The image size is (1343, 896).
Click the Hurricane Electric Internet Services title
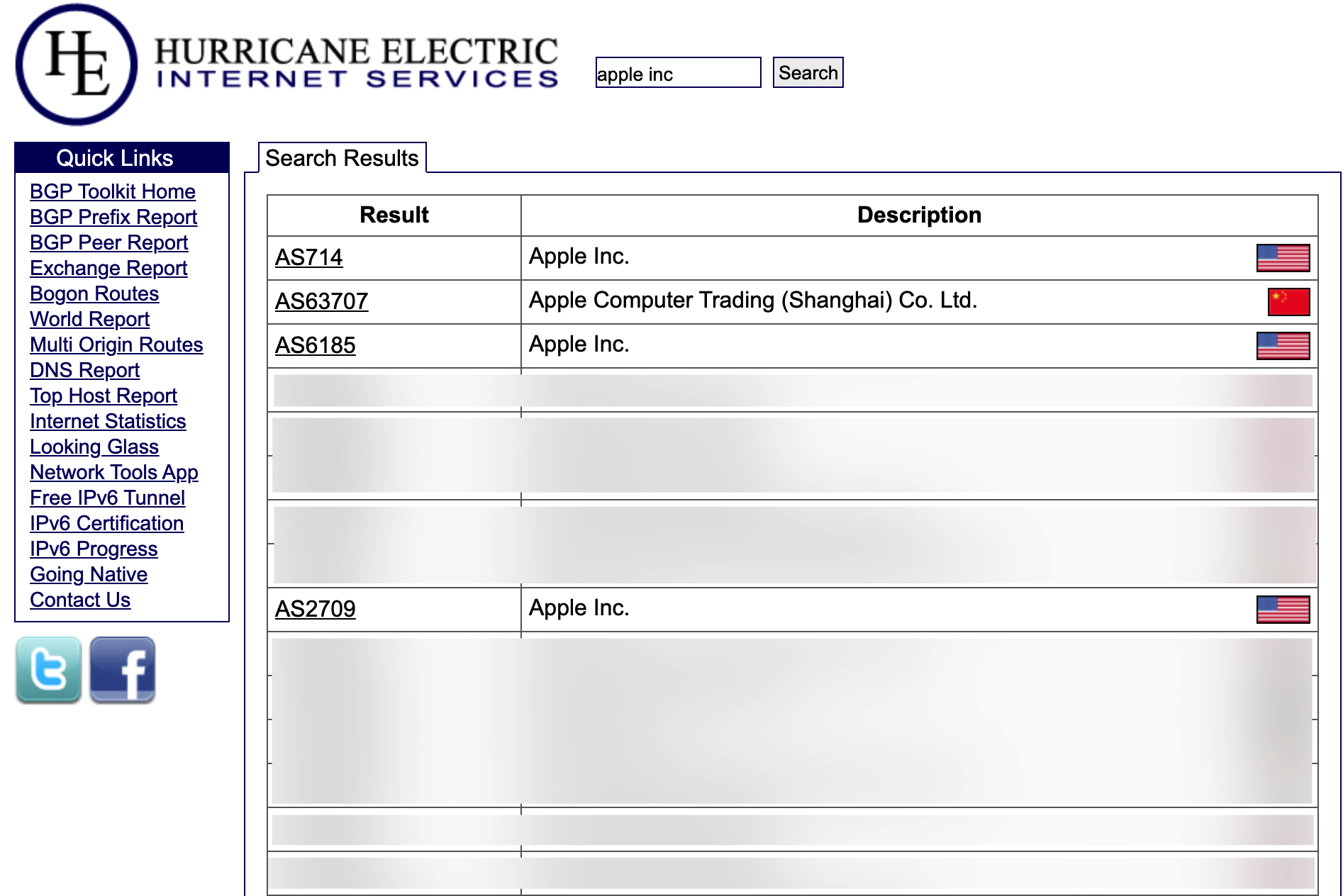pyautogui.click(x=357, y=63)
